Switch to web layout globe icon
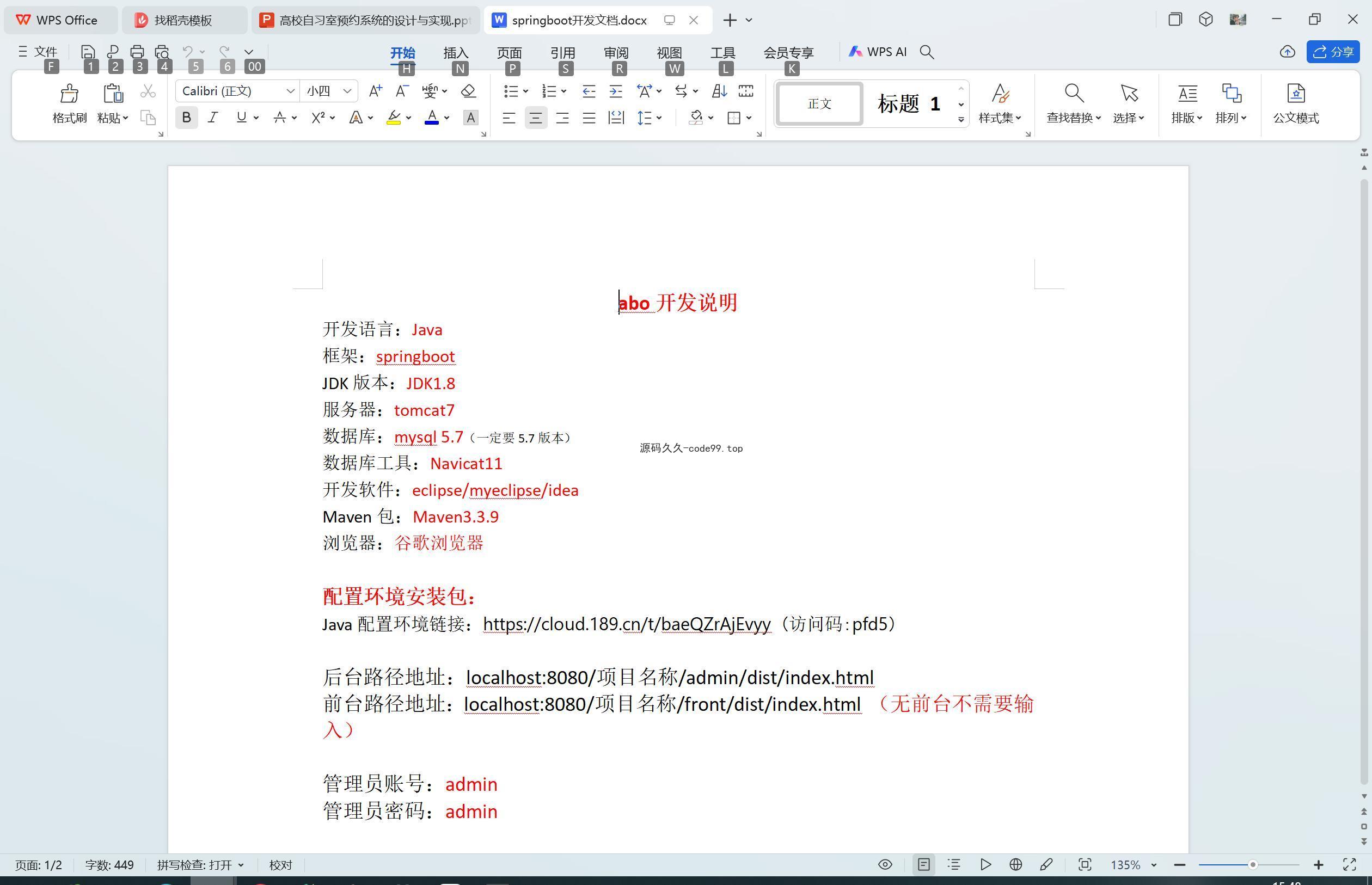This screenshot has width=1372, height=885. [x=1015, y=864]
